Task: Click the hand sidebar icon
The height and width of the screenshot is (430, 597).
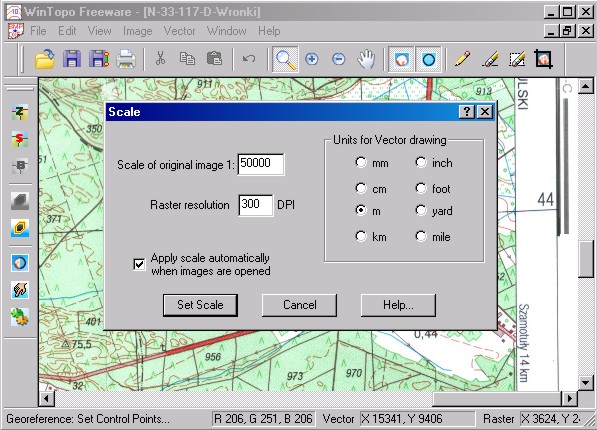Action: click(20, 290)
